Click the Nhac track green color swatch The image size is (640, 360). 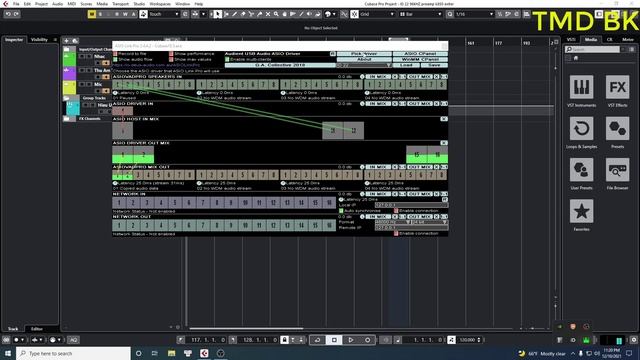pyautogui.click(x=69, y=59)
